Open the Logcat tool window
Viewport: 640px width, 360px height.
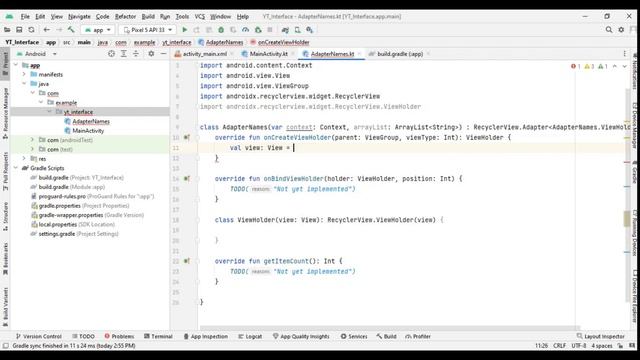coord(250,336)
